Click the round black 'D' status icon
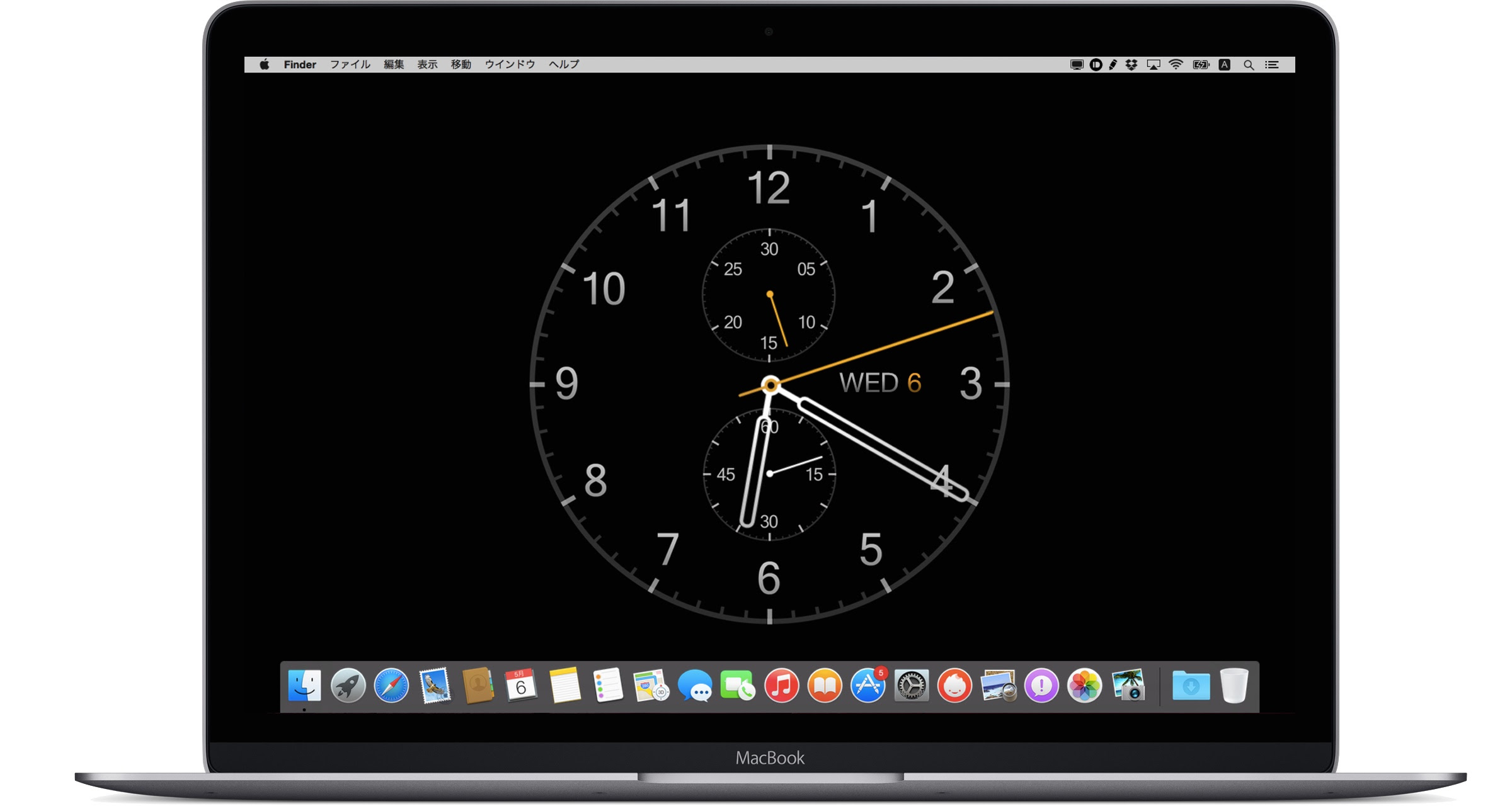1512x806 pixels. click(x=1096, y=65)
